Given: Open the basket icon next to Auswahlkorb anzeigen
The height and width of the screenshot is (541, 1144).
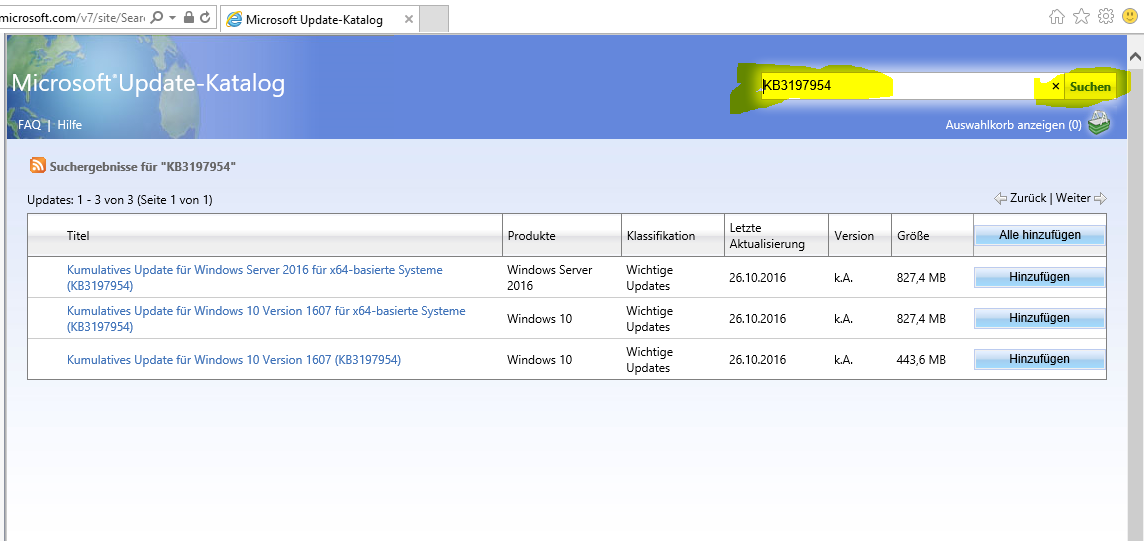Looking at the screenshot, I should point(1099,123).
